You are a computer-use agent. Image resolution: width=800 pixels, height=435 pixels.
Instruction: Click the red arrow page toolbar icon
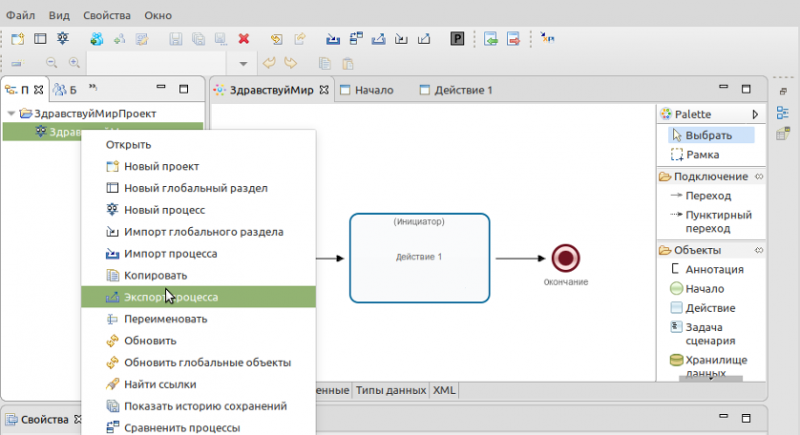tap(513, 39)
